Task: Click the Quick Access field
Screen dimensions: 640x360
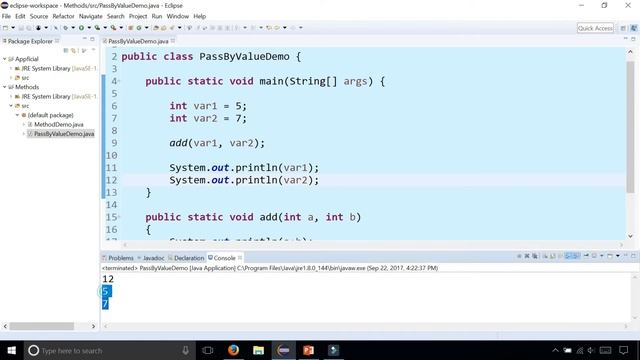Action: [x=595, y=28]
